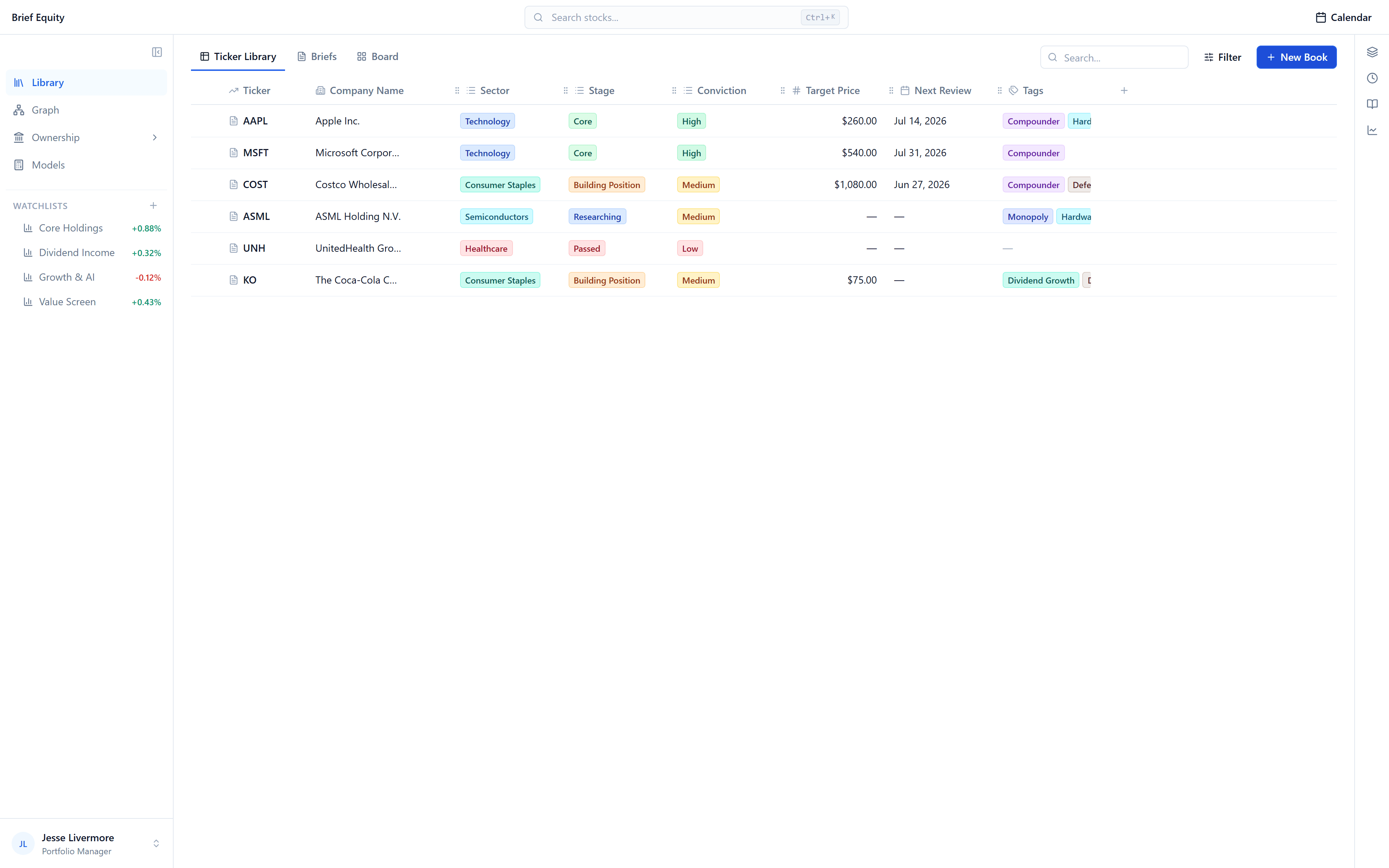Open the line chart icon in right rail

[1372, 130]
